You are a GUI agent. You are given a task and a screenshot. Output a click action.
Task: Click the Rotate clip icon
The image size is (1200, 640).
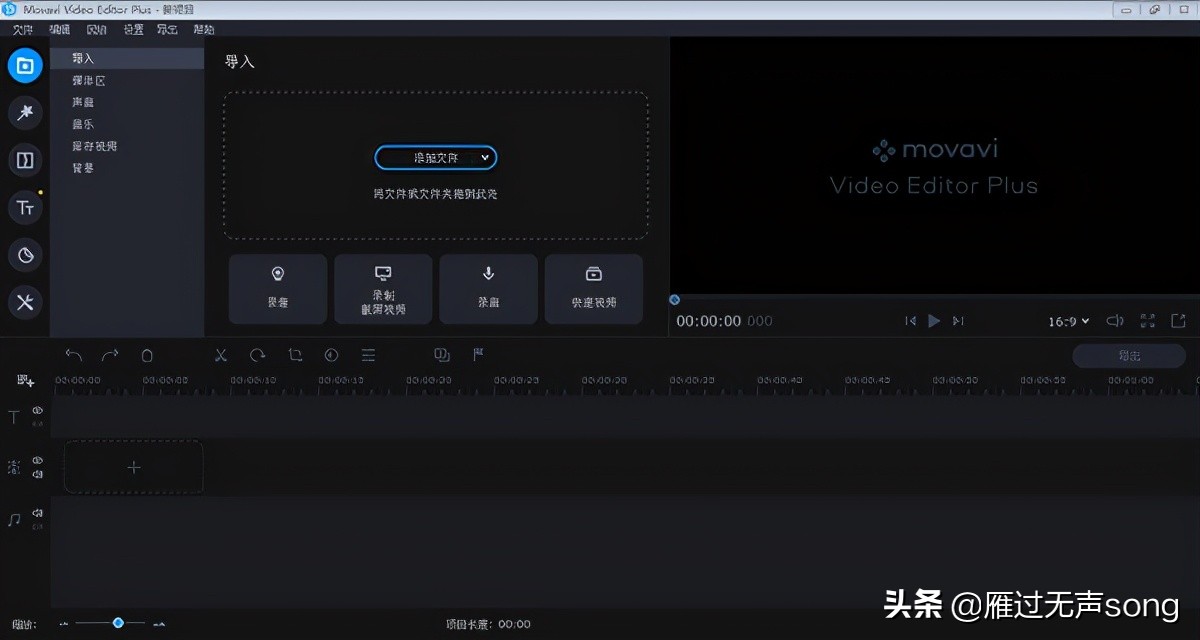pos(258,355)
